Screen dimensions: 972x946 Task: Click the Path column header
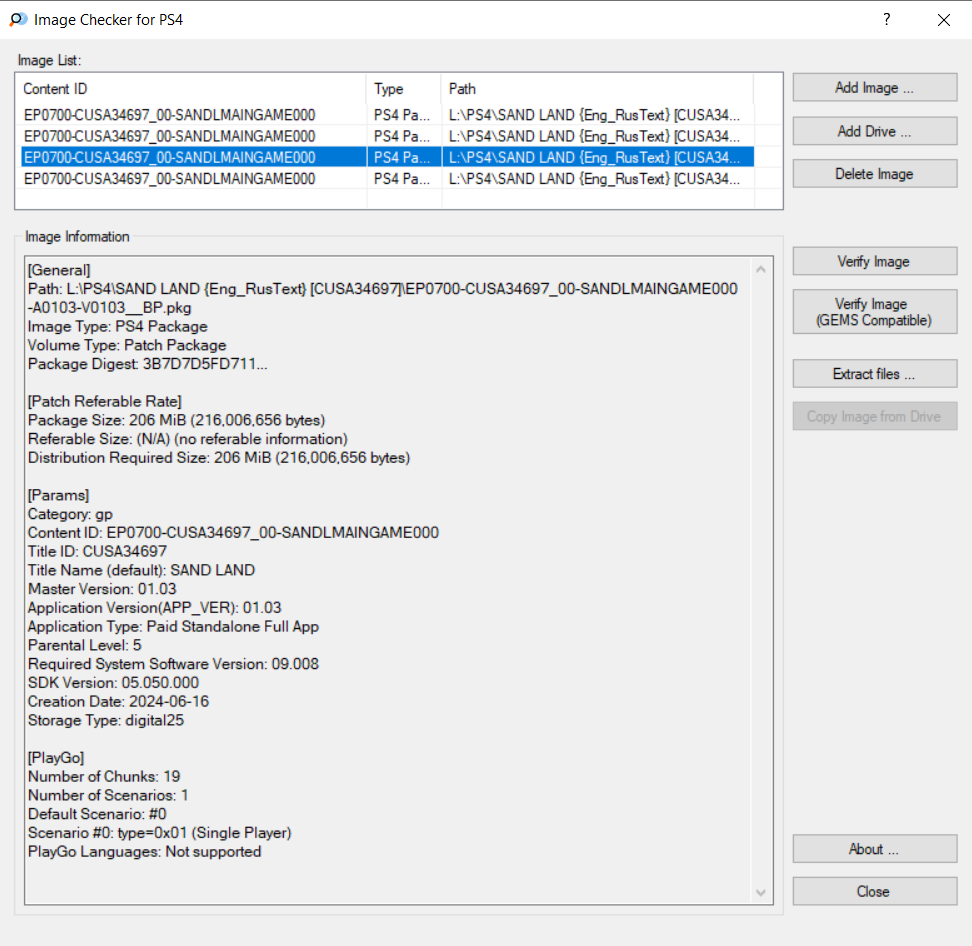click(x=596, y=89)
